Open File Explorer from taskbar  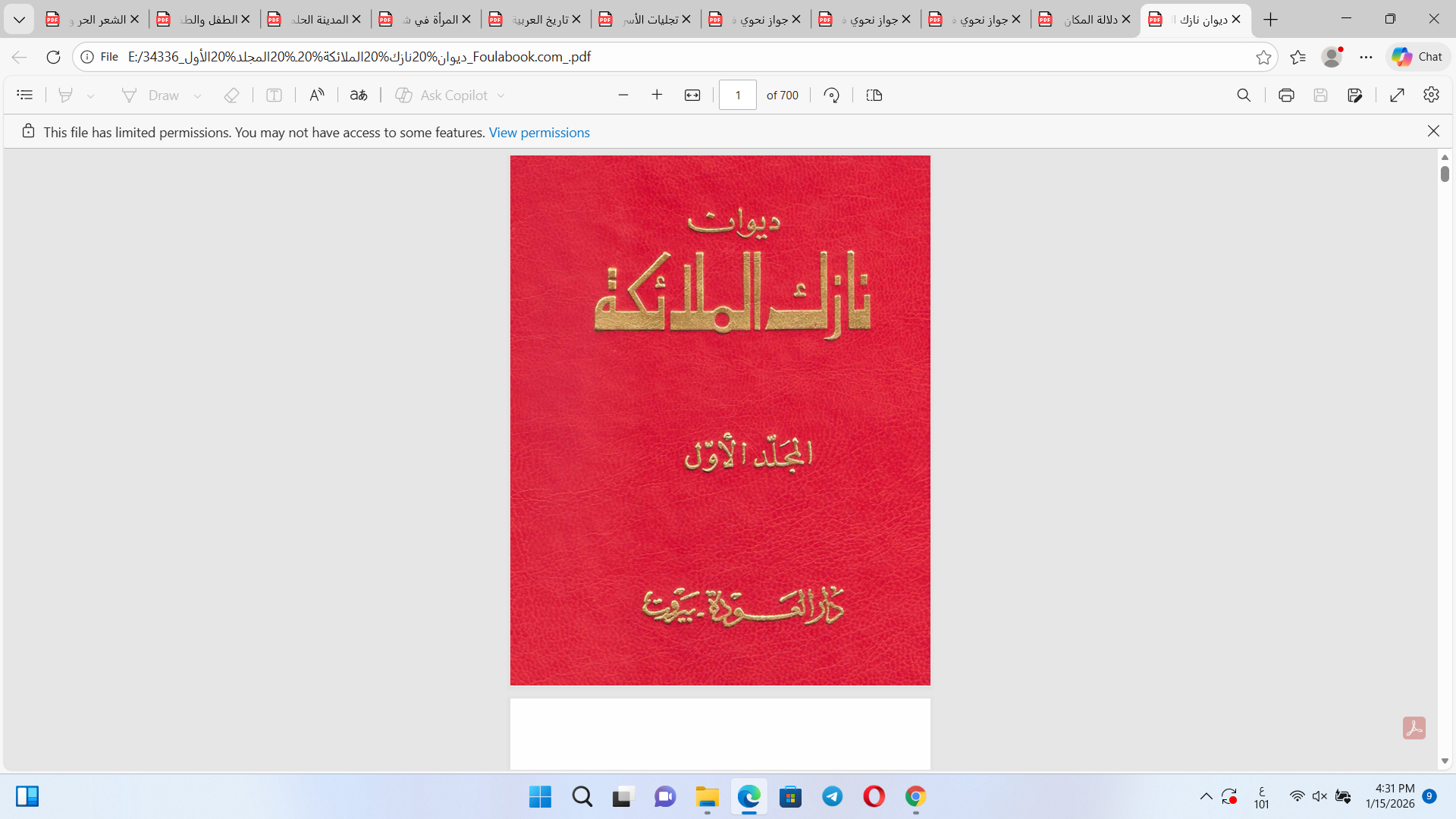[x=707, y=797]
